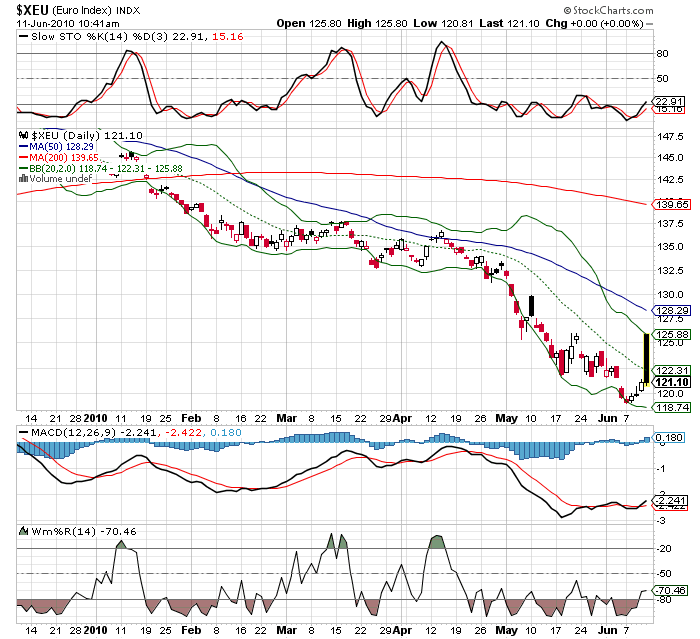This screenshot has width=700, height=639.
Task: Click the MA(50) 128.29 legend entry
Action: [x=62, y=146]
